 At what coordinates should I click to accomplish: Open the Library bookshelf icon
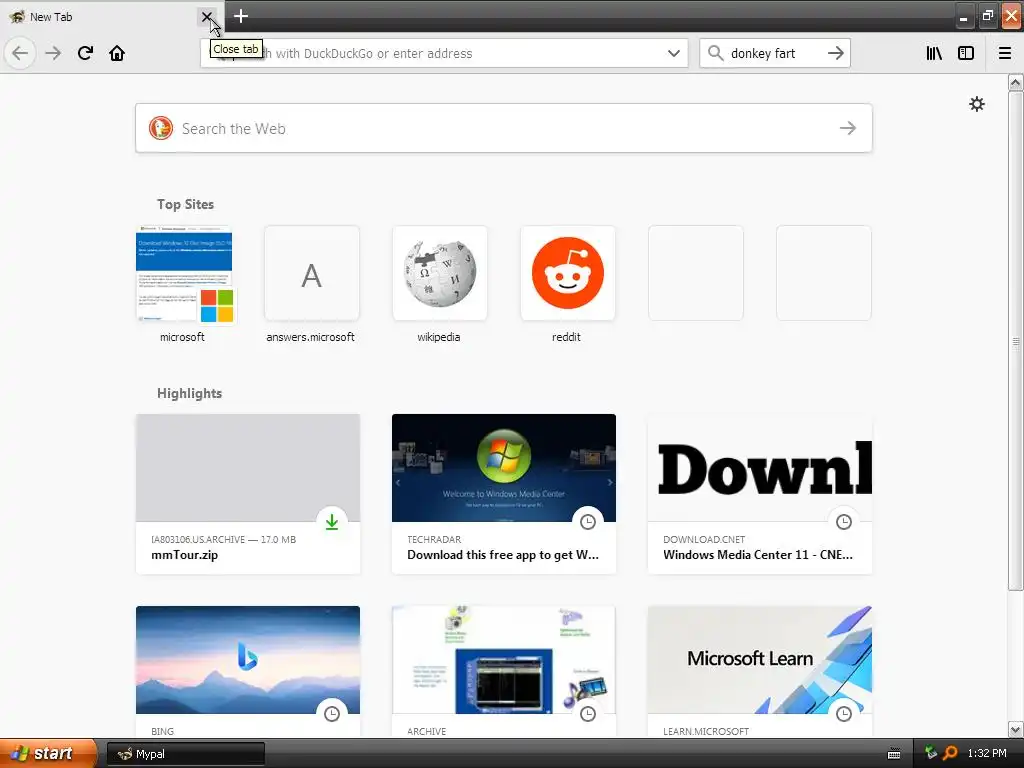click(934, 53)
